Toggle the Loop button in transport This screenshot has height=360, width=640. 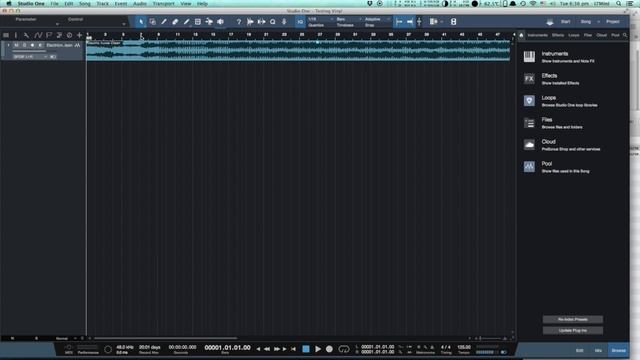[x=344, y=349]
